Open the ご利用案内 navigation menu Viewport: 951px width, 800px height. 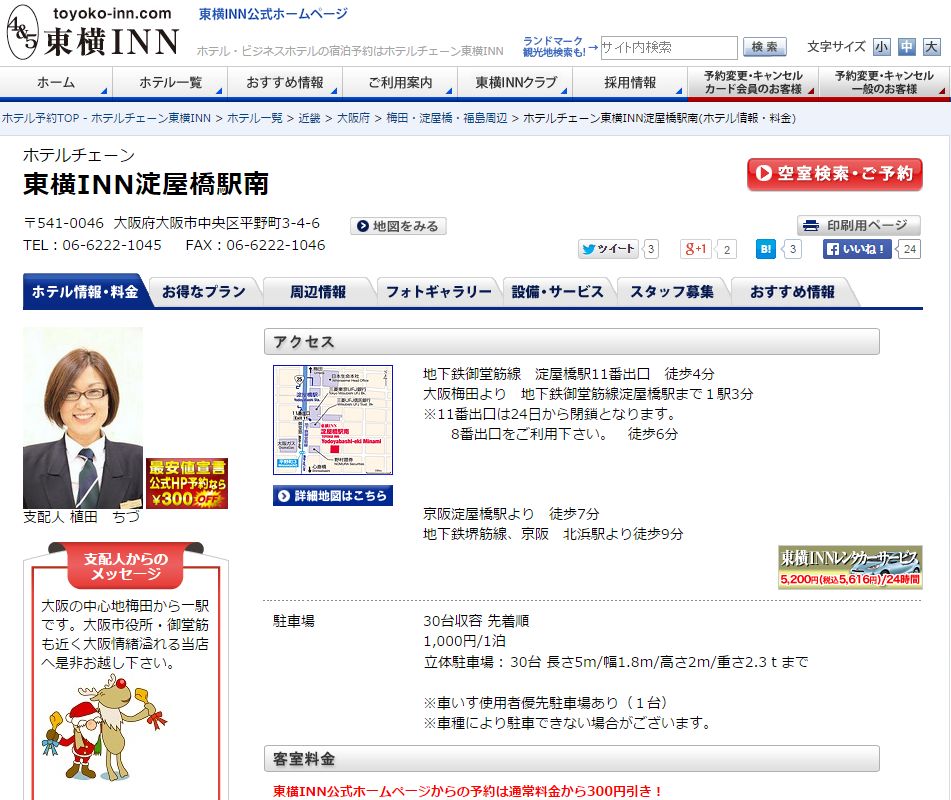pyautogui.click(x=400, y=82)
